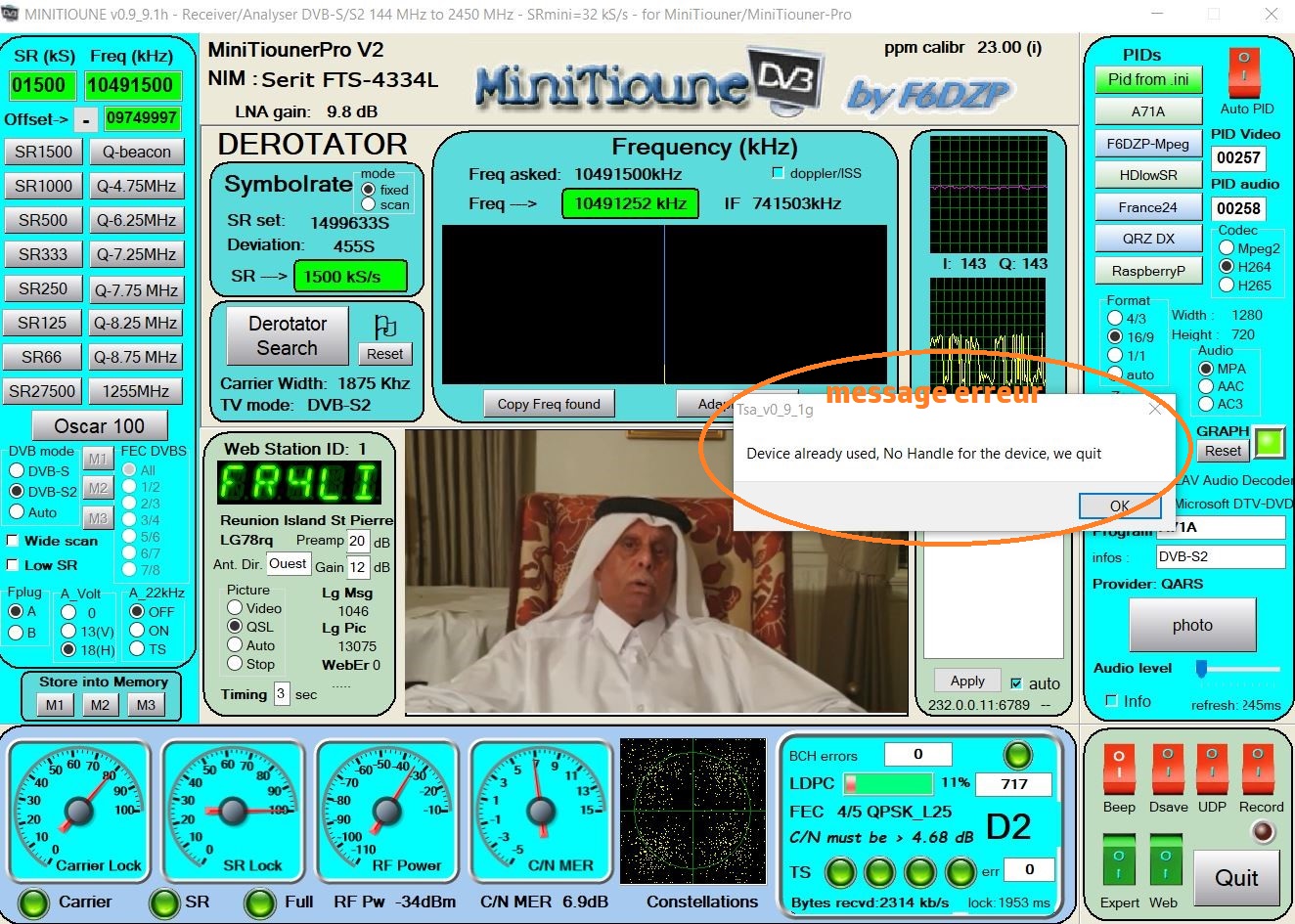1295x924 pixels.
Task: Toggle the Dsave rocker switch
Action: [x=1167, y=770]
